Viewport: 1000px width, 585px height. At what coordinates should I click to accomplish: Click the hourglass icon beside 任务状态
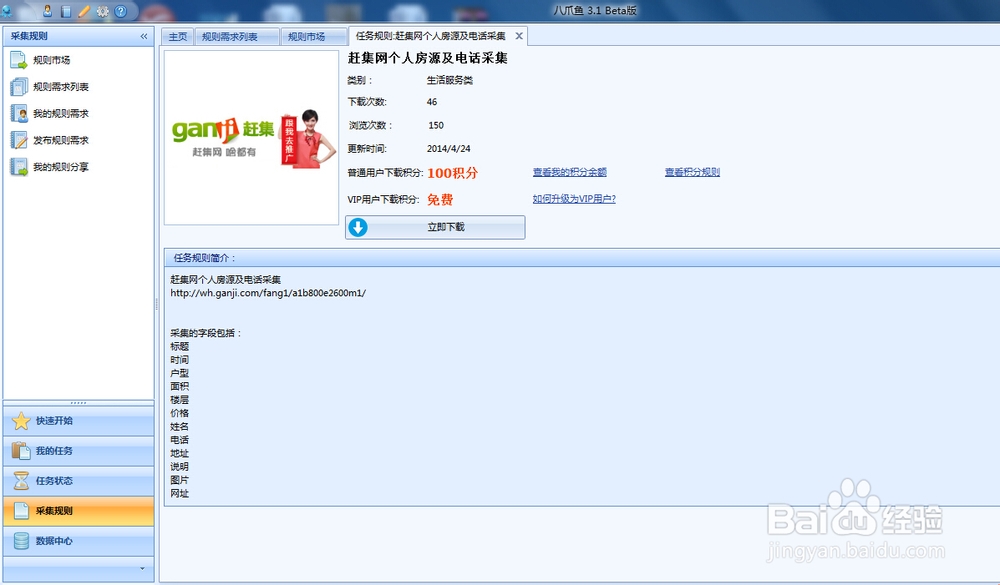pyautogui.click(x=21, y=481)
